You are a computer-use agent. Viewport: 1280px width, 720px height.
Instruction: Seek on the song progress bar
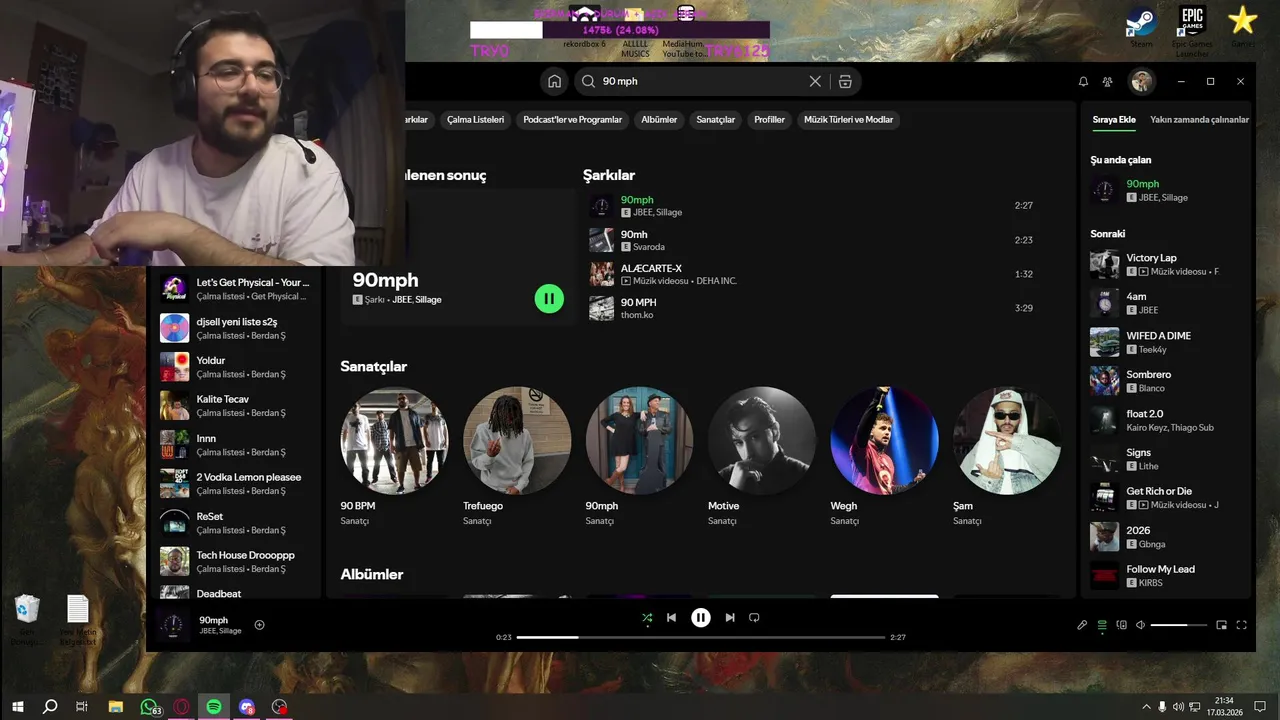tap(701, 637)
